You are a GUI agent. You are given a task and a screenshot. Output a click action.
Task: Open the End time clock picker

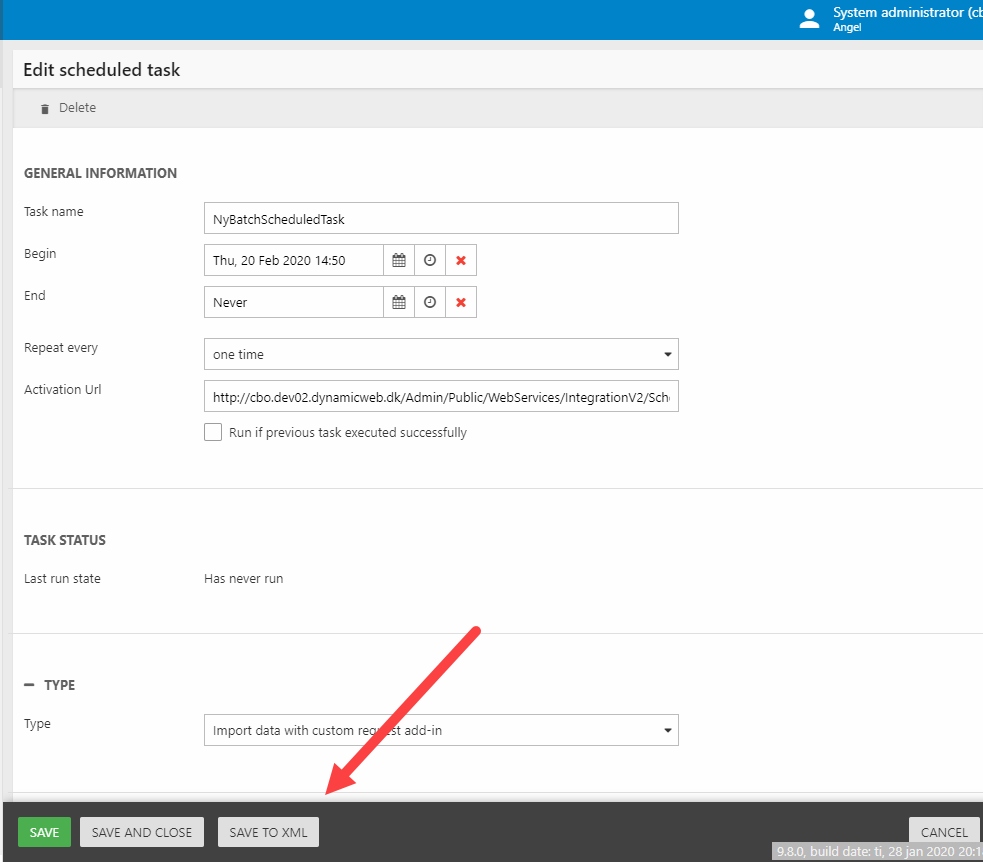430,302
